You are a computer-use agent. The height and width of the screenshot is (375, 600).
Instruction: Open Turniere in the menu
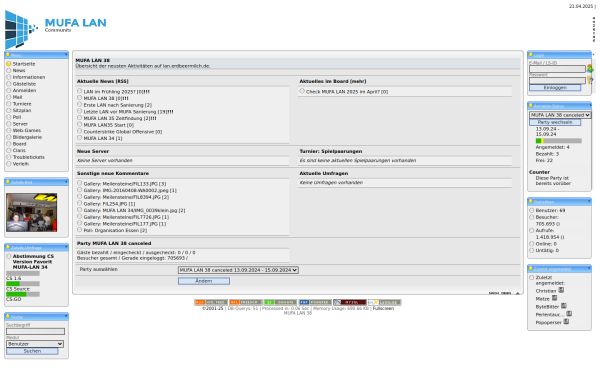pos(22,104)
